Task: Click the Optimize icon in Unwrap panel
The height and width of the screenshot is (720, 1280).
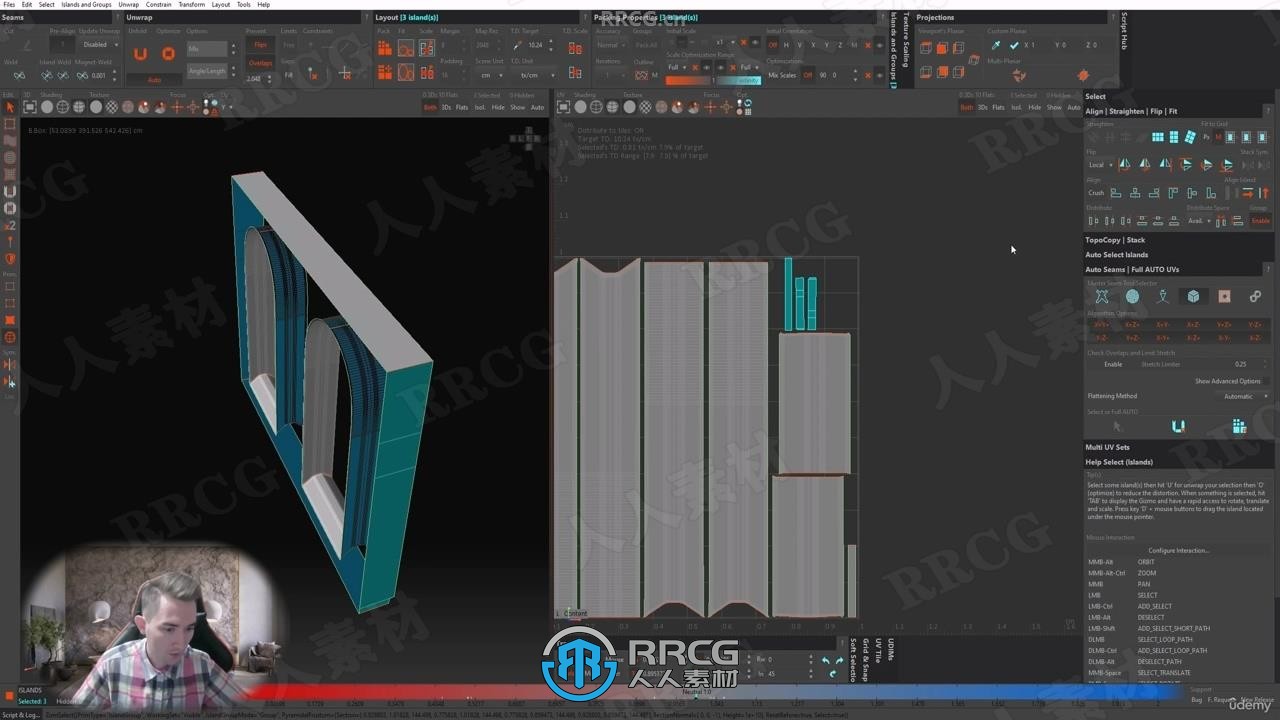Action: pos(168,54)
